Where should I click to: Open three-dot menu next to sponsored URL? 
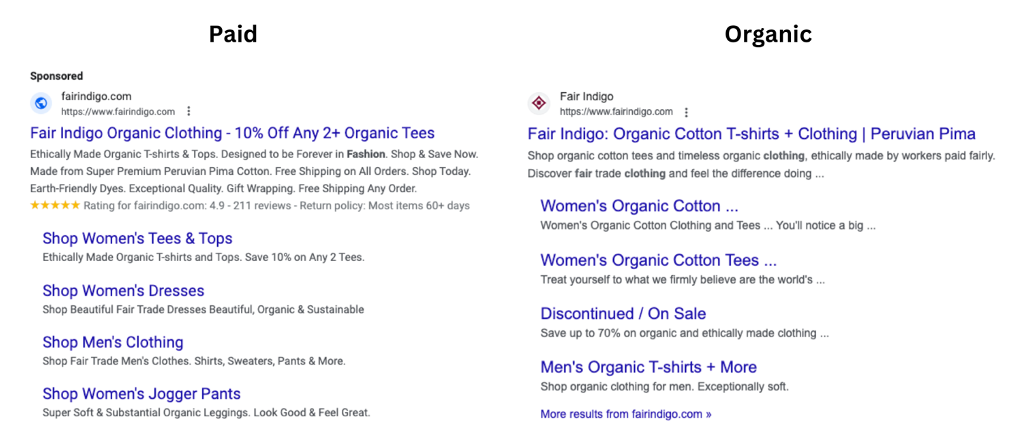189,111
